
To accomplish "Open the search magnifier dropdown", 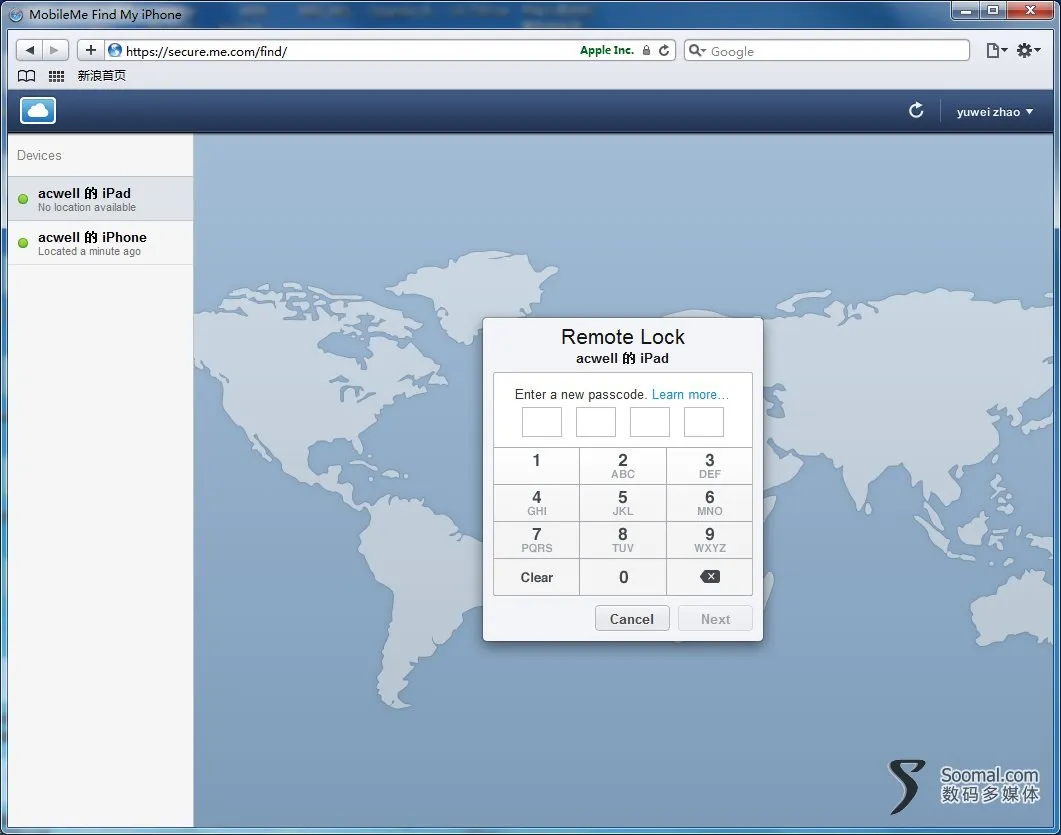I will (x=697, y=51).
